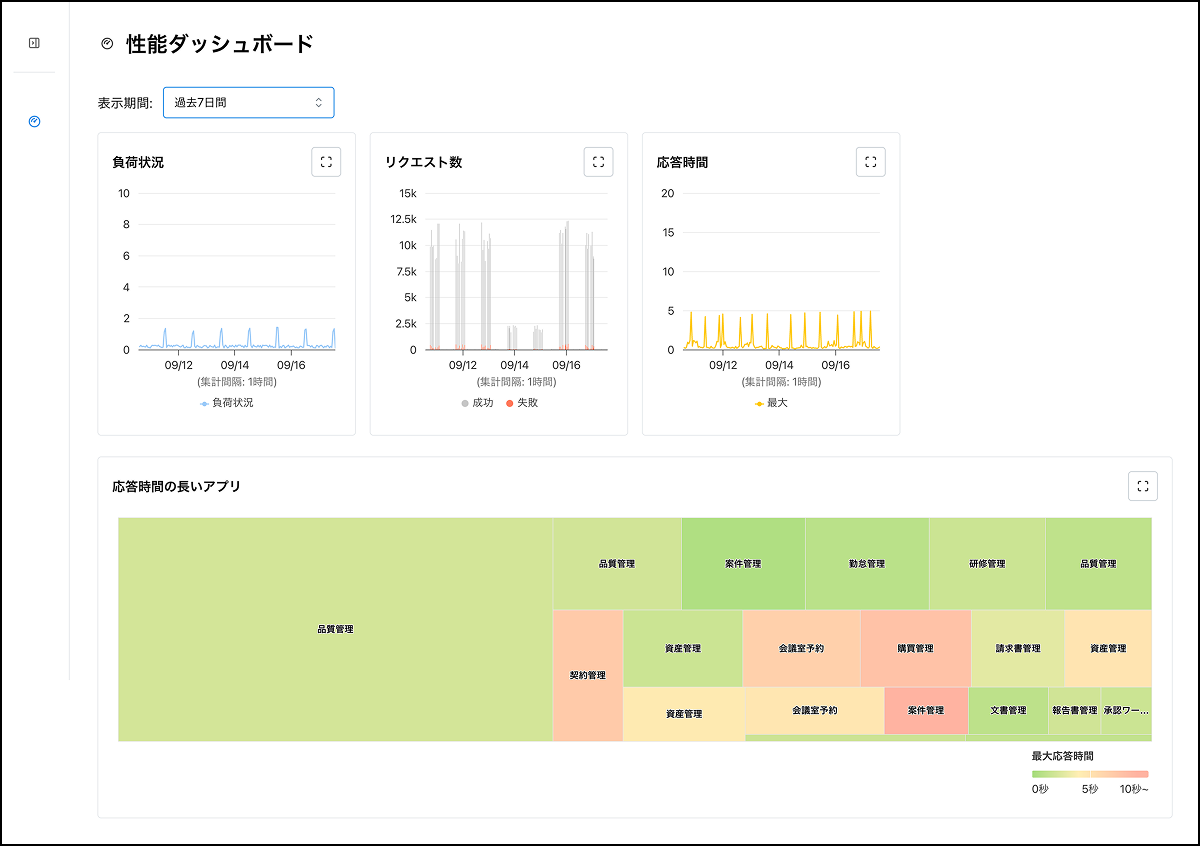Viewport: 1200px width, 846px height.
Task: Toggle 失敗 series in request legend
Action: (x=521, y=403)
